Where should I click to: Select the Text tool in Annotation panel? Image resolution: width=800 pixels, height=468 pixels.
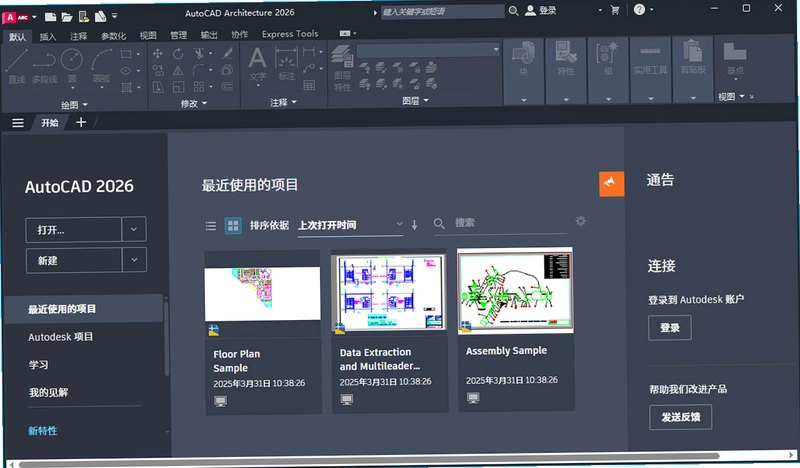(257, 65)
